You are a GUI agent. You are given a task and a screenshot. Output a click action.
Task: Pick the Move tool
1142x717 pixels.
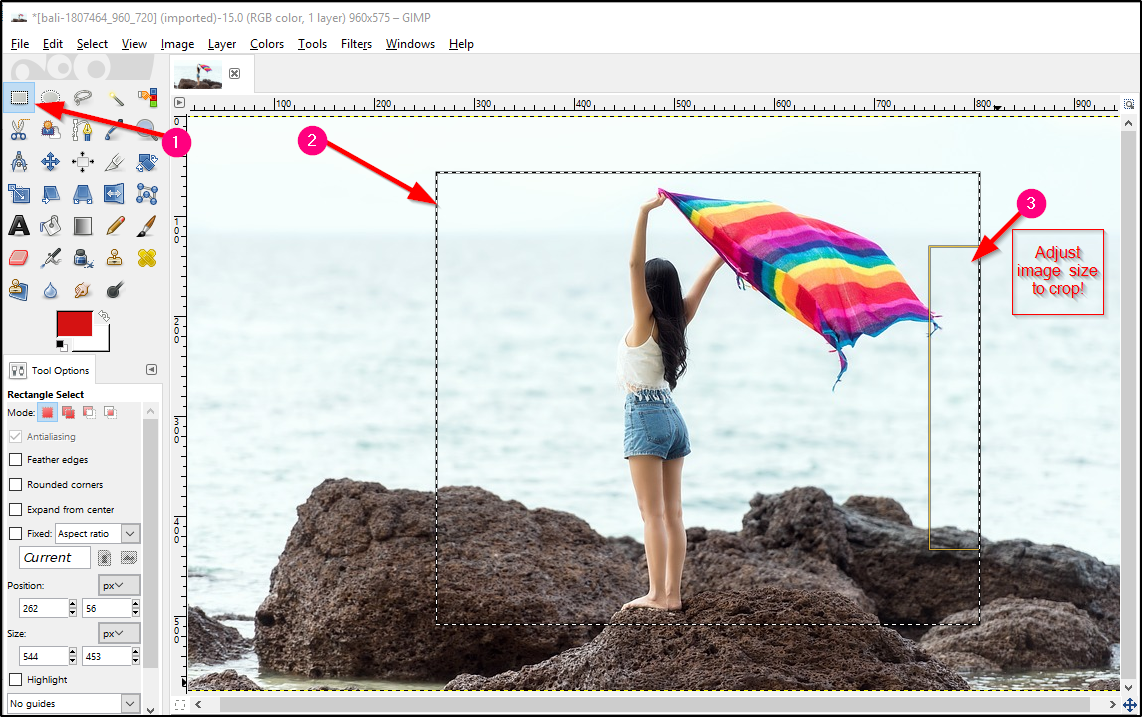tap(50, 161)
